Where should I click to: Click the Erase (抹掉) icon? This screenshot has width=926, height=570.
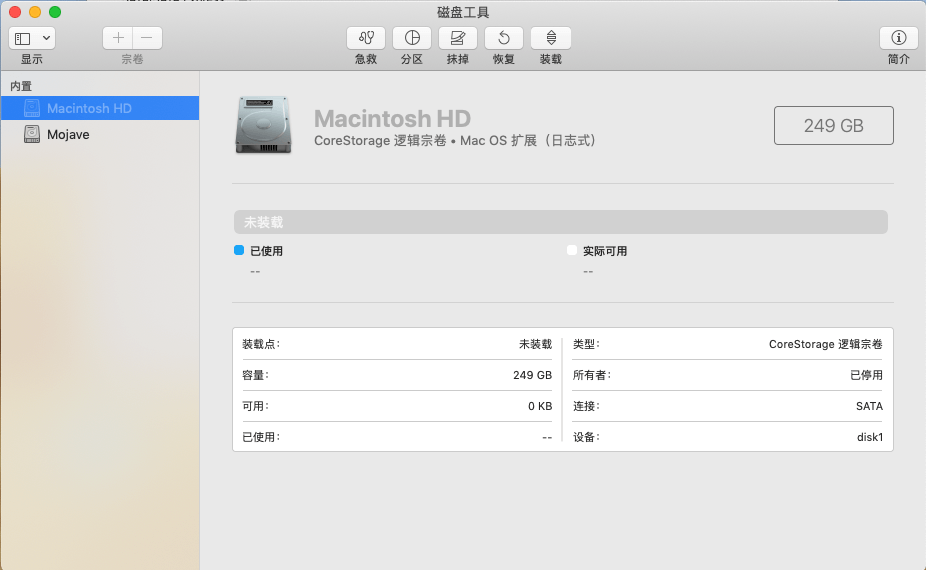[x=458, y=38]
